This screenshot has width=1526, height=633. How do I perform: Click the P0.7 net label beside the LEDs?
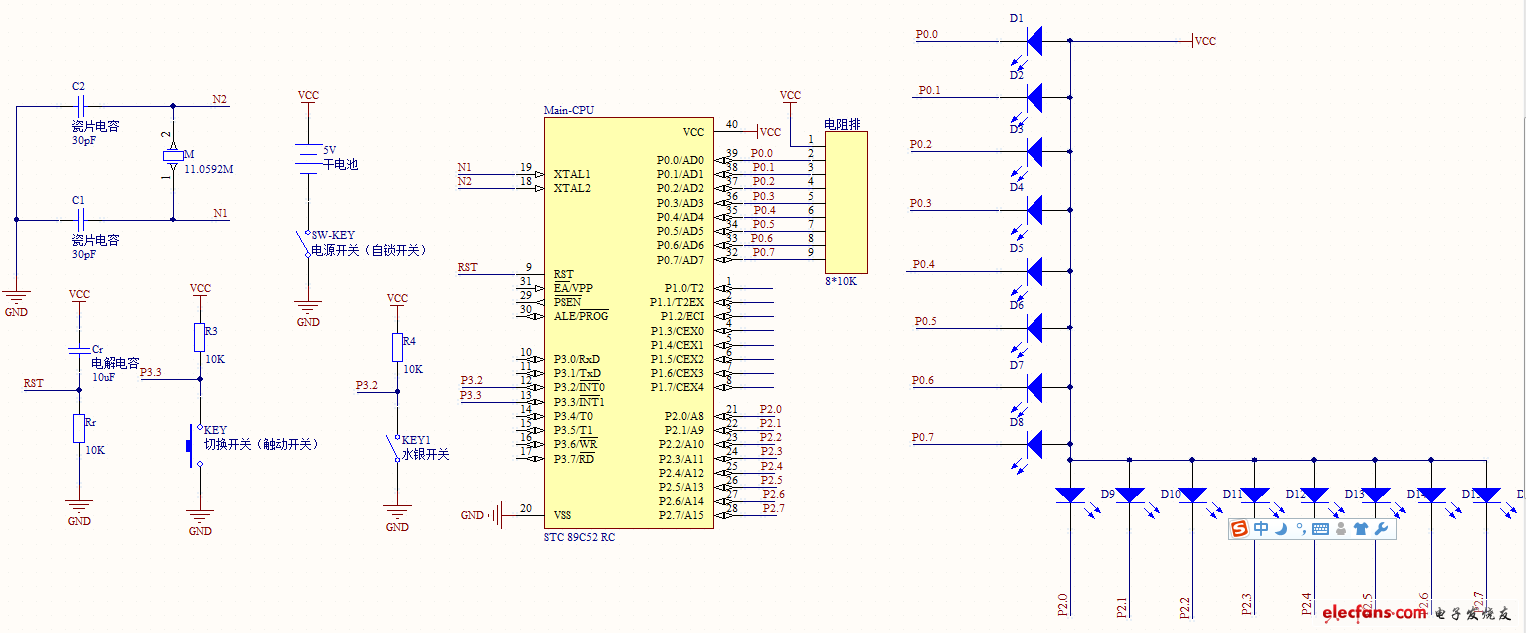[x=923, y=438]
